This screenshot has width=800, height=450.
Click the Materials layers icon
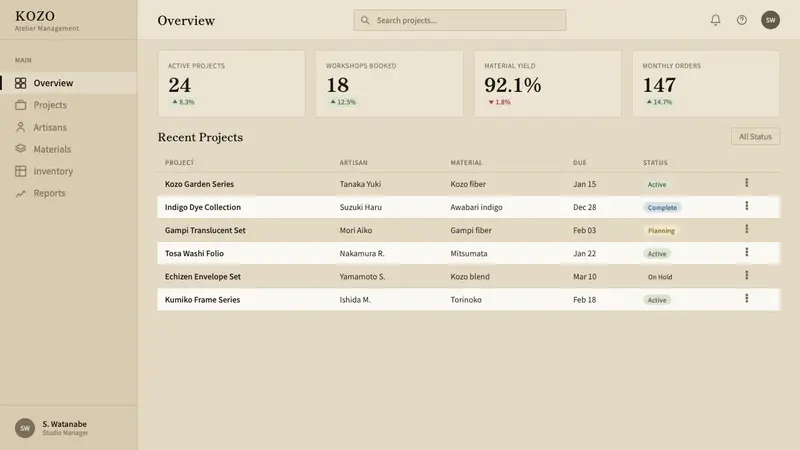[x=20, y=148]
